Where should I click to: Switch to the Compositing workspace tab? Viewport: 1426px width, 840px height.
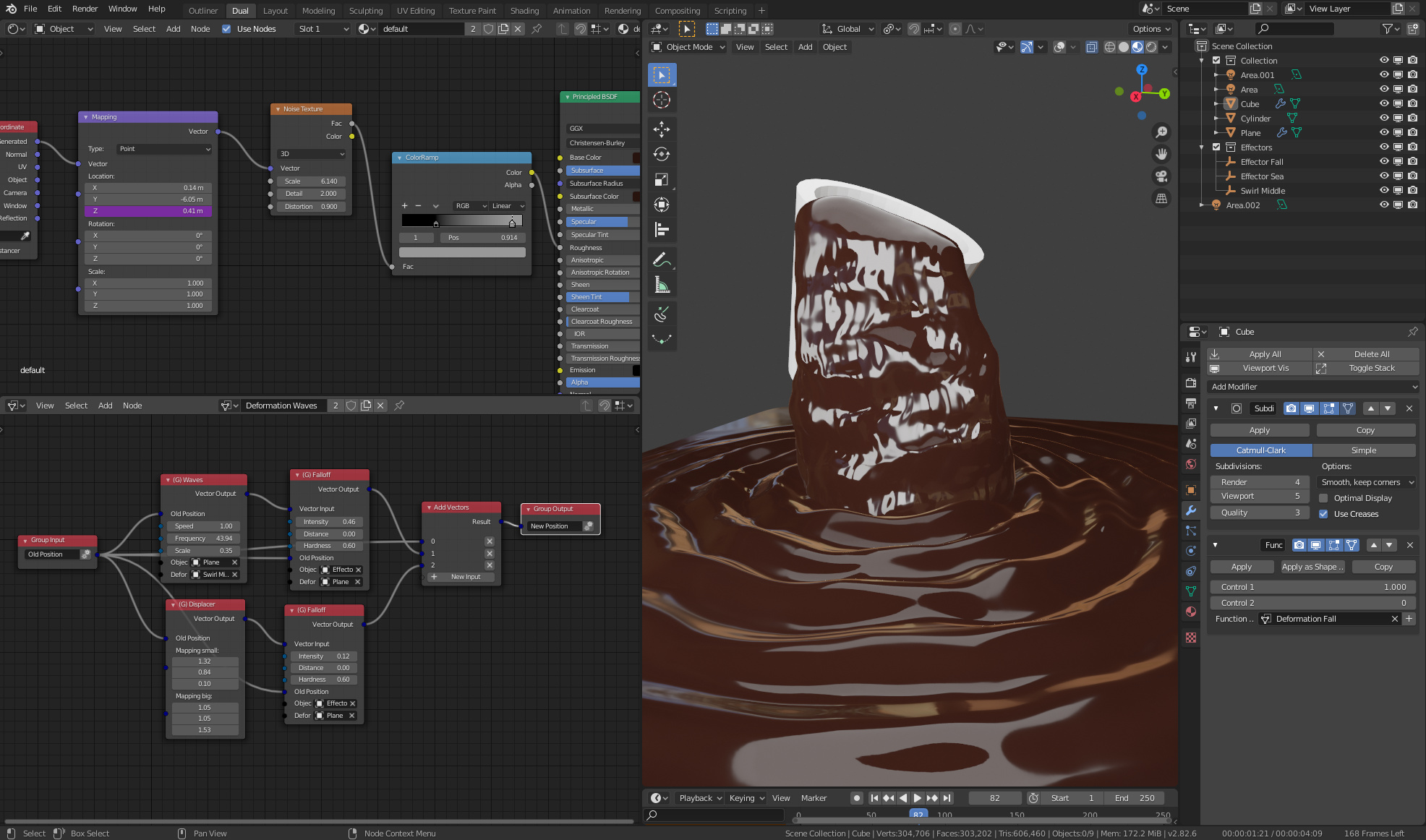[677, 11]
